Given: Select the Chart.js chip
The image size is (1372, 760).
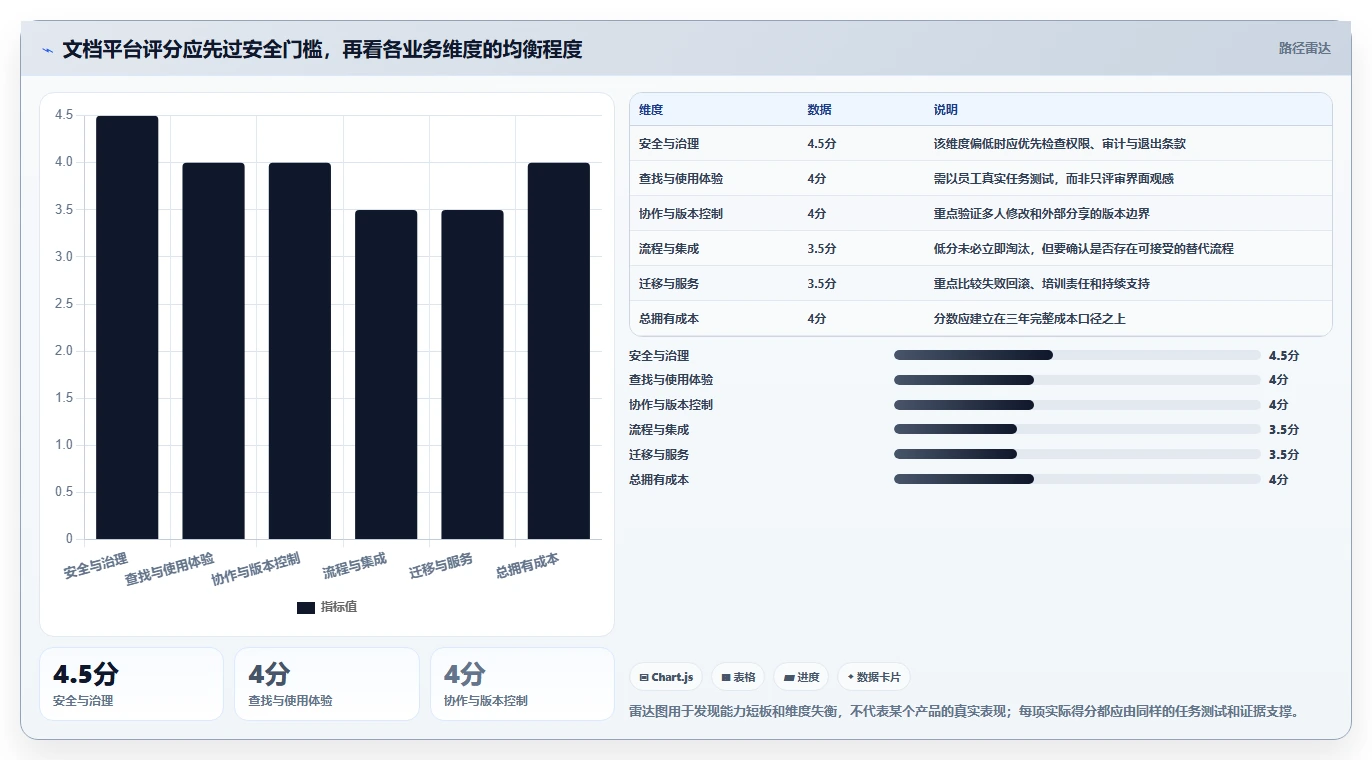Looking at the screenshot, I should pos(666,677).
